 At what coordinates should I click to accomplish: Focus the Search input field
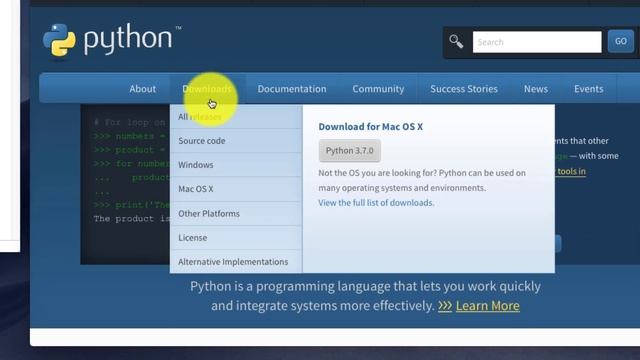pyautogui.click(x=537, y=42)
